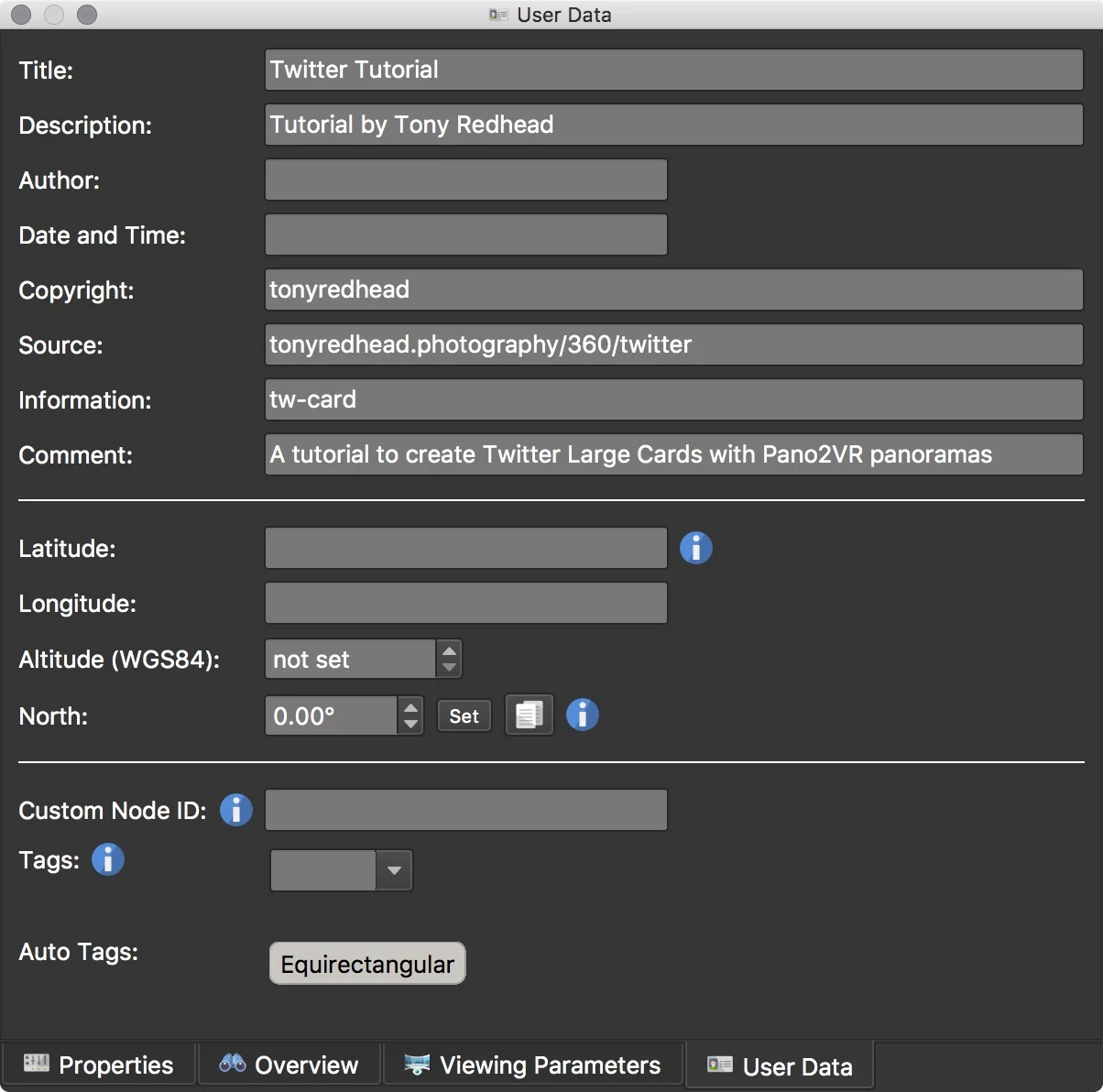Click the Set button for North
This screenshot has width=1103, height=1092.
click(464, 716)
